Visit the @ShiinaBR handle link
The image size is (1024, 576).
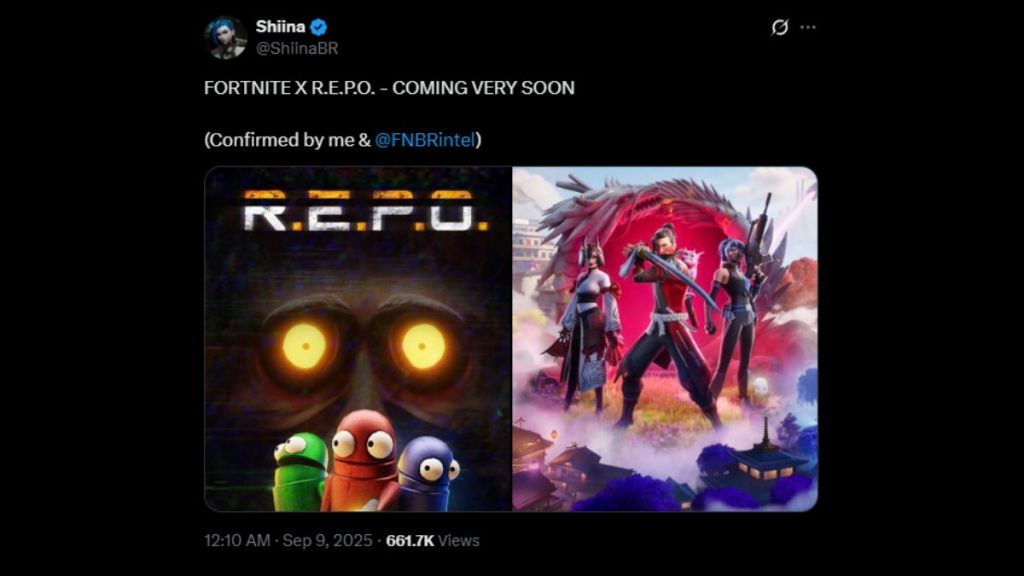(297, 48)
